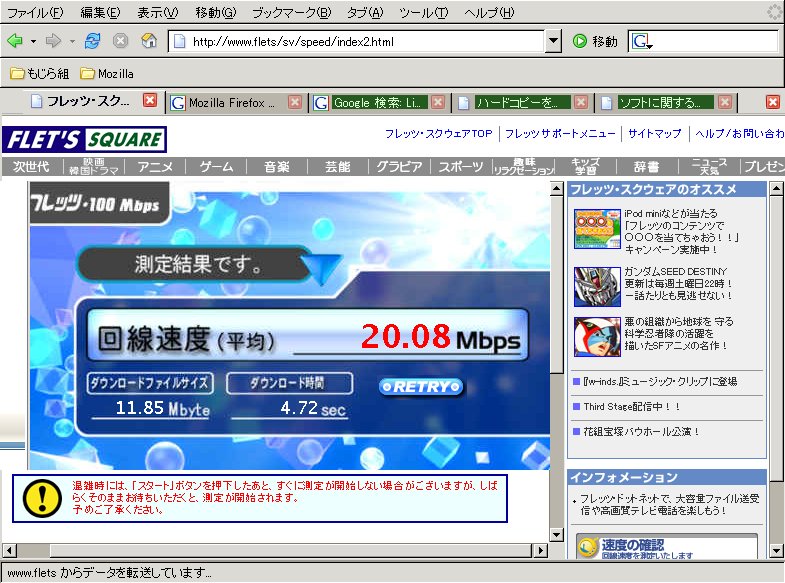Select the ゲーム category tab
The image size is (785, 583).
[x=216, y=167]
